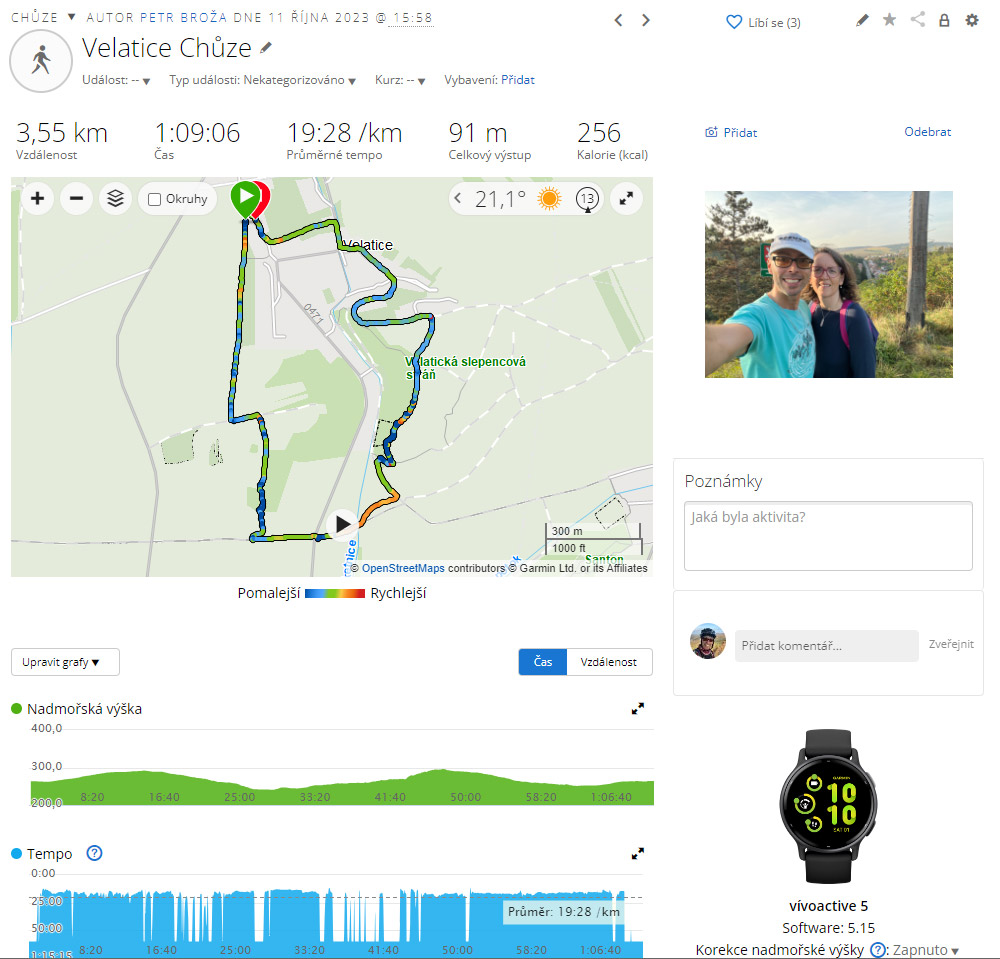
Task: Go to previous activity arrow
Action: [x=618, y=20]
